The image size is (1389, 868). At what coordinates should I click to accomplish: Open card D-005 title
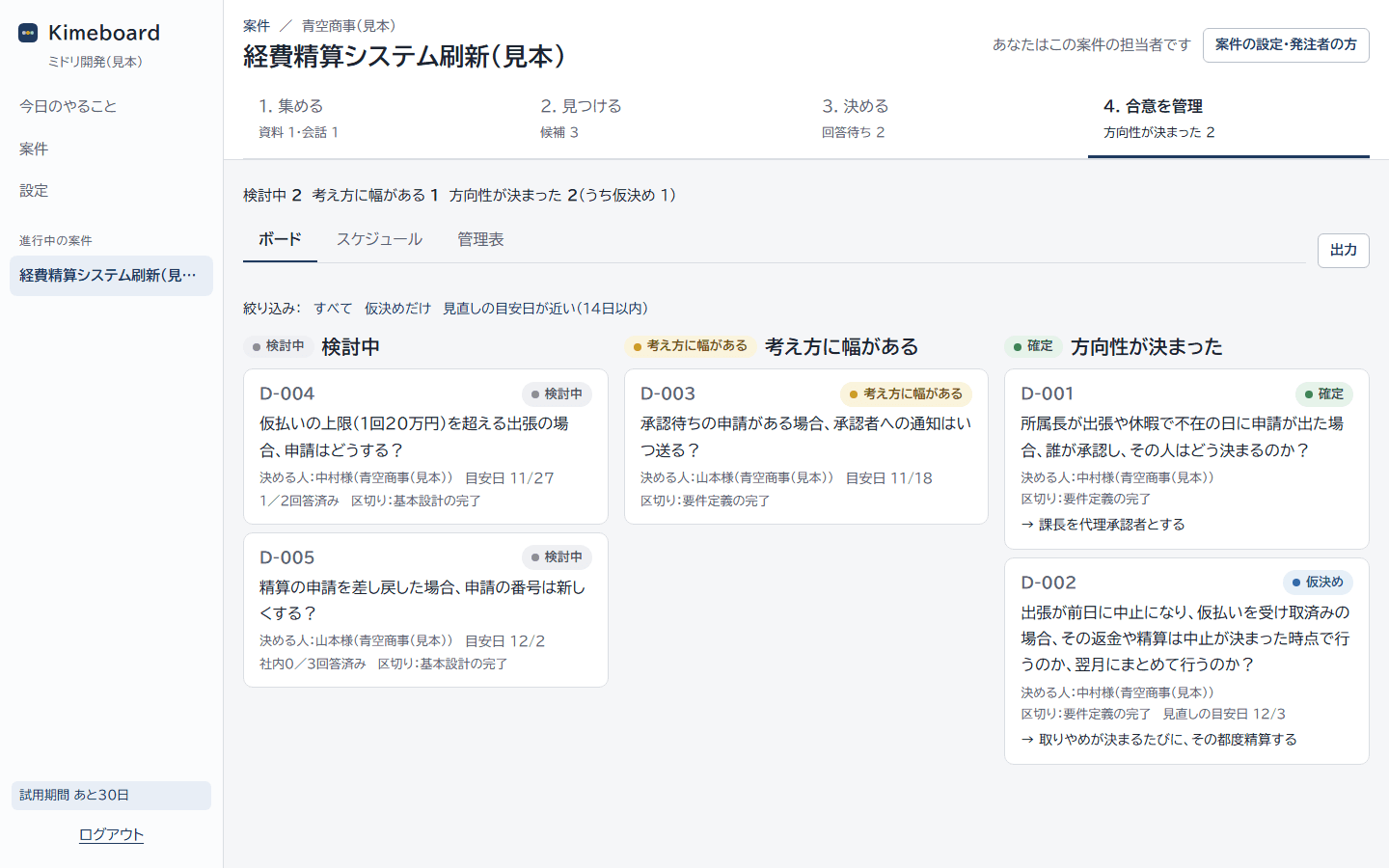422,600
